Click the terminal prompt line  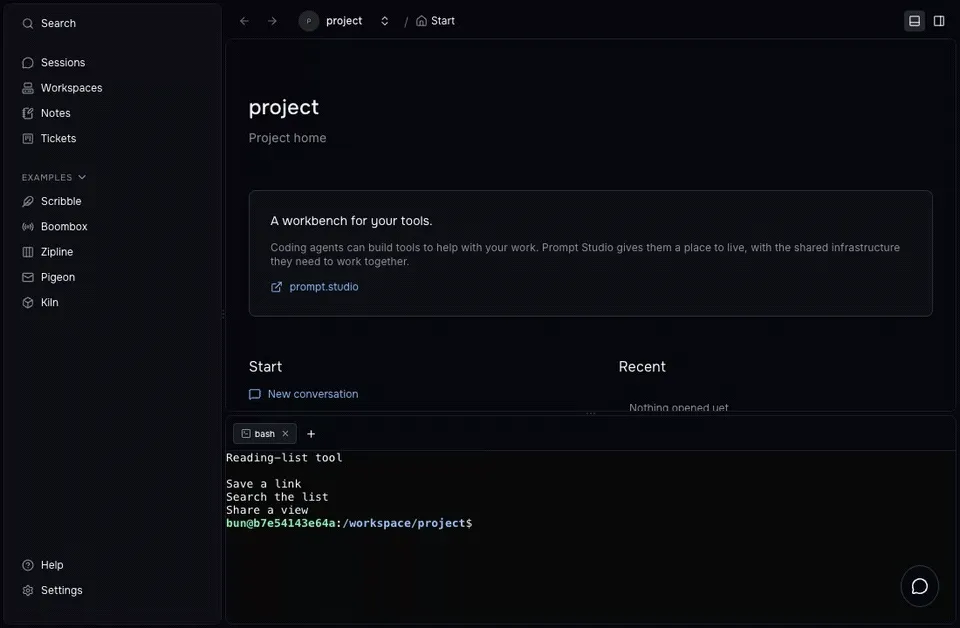349,523
